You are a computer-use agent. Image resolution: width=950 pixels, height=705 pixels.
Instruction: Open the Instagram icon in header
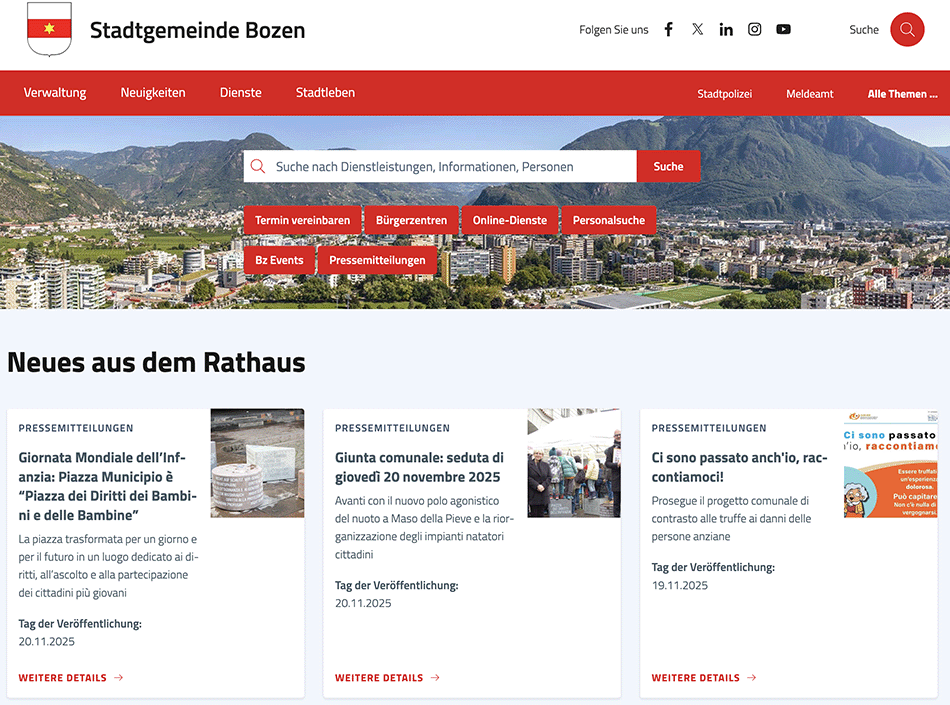click(755, 30)
